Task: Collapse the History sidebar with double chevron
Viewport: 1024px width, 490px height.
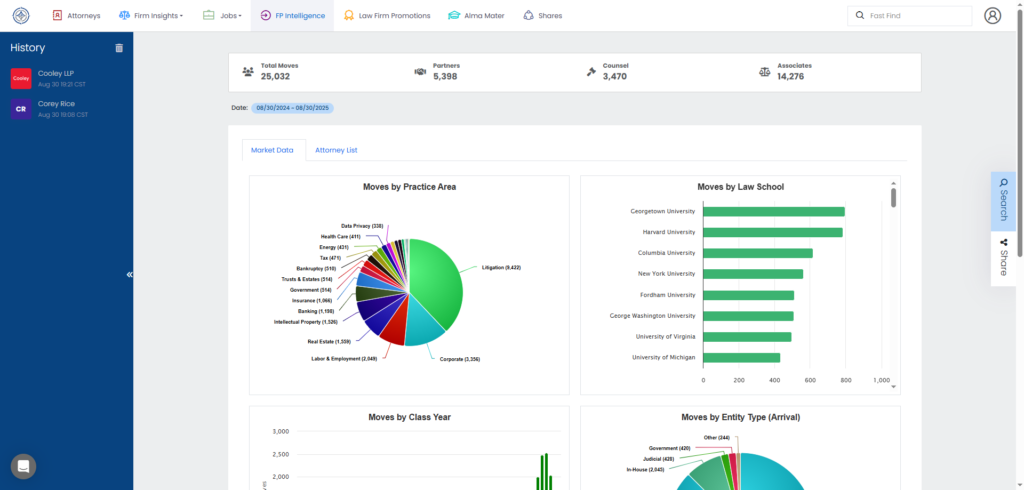Action: tap(129, 274)
